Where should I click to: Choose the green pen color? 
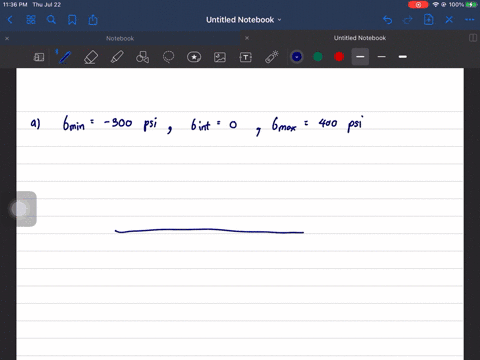[x=318, y=57]
